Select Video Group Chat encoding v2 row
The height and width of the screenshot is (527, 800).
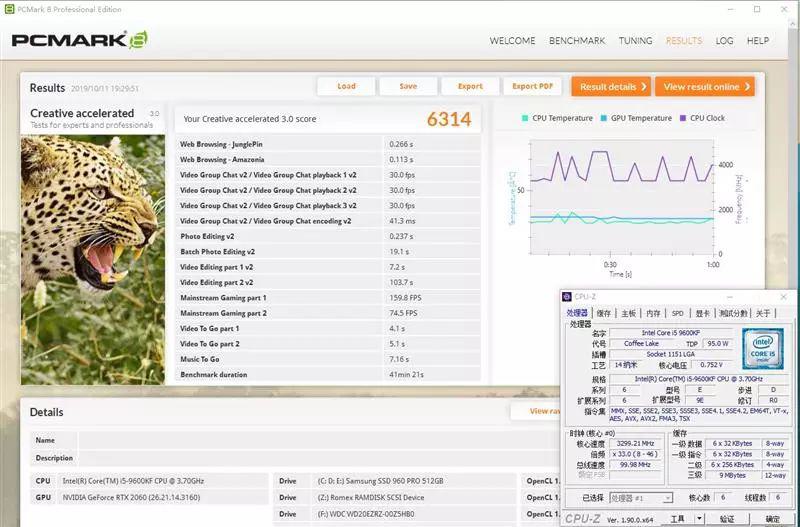point(328,221)
